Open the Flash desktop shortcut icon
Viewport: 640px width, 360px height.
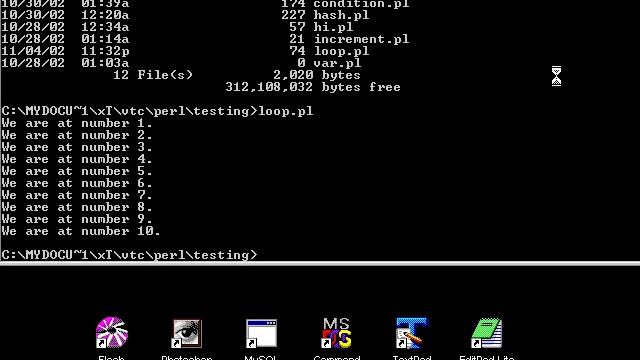(112, 332)
